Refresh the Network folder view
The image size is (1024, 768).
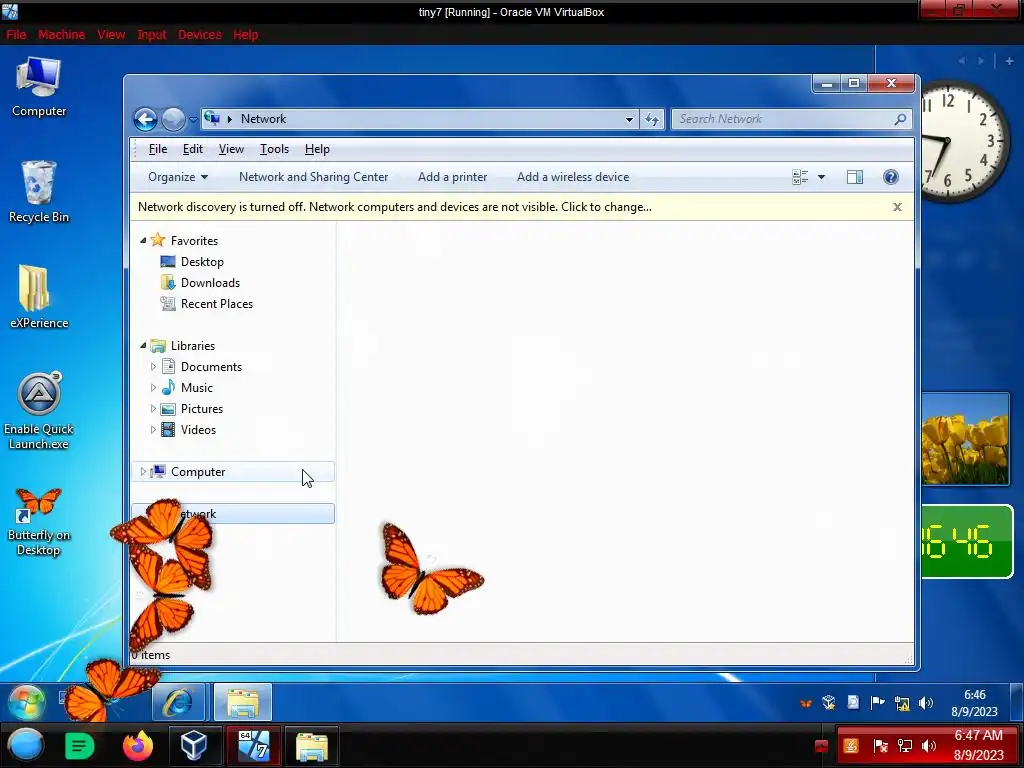(652, 119)
